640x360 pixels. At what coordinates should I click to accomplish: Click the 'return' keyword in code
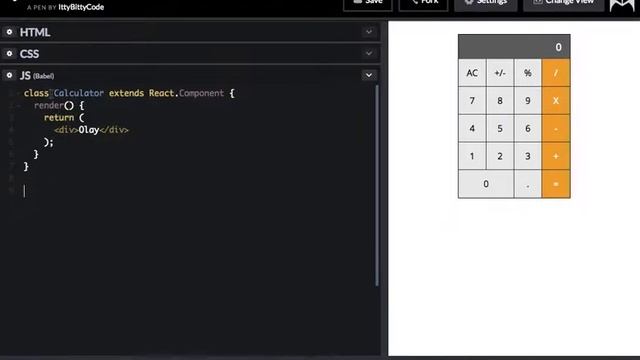[59, 118]
